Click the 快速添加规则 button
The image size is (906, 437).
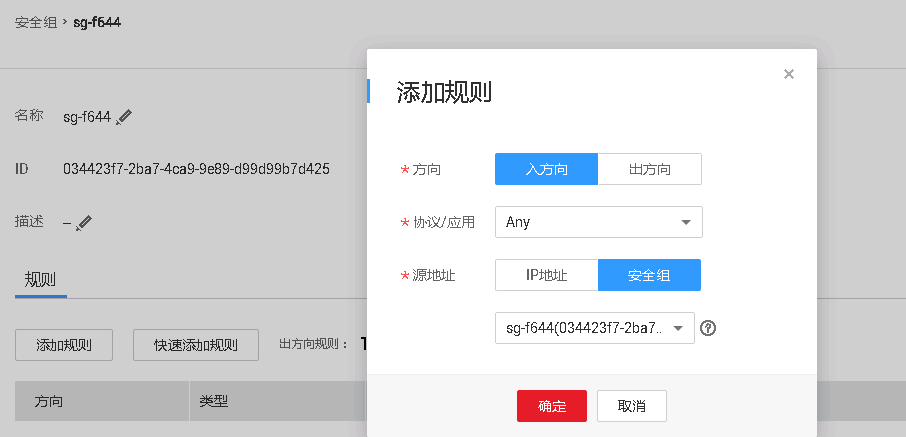[196, 345]
